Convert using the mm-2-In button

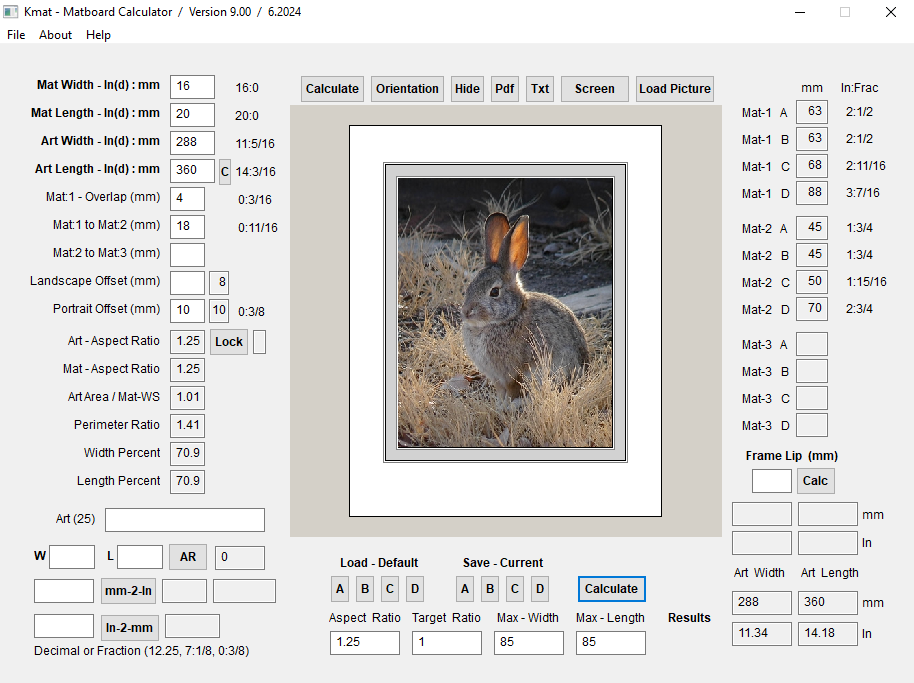pyautogui.click(x=129, y=591)
